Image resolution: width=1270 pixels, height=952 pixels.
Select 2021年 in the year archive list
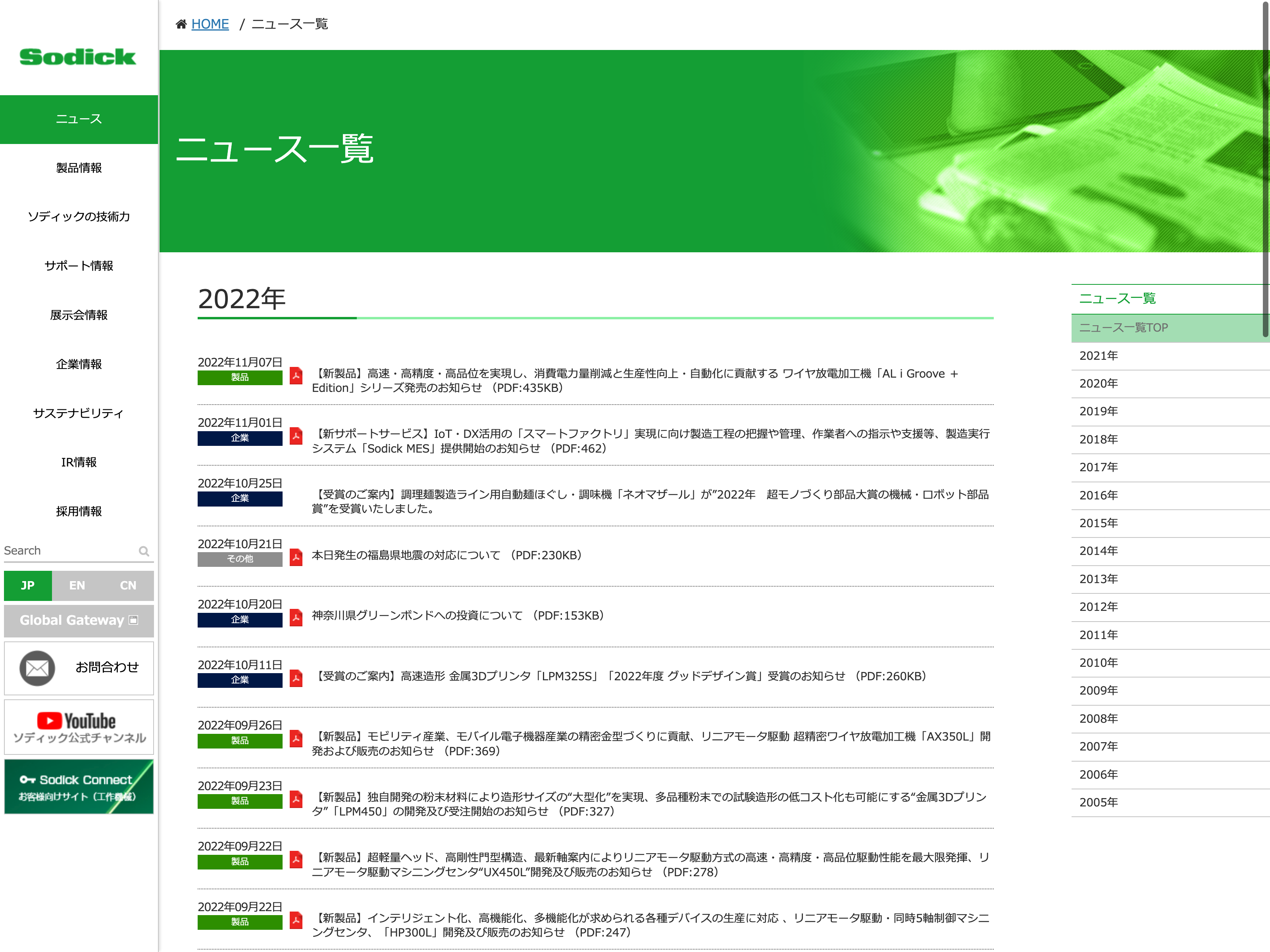click(x=1098, y=356)
